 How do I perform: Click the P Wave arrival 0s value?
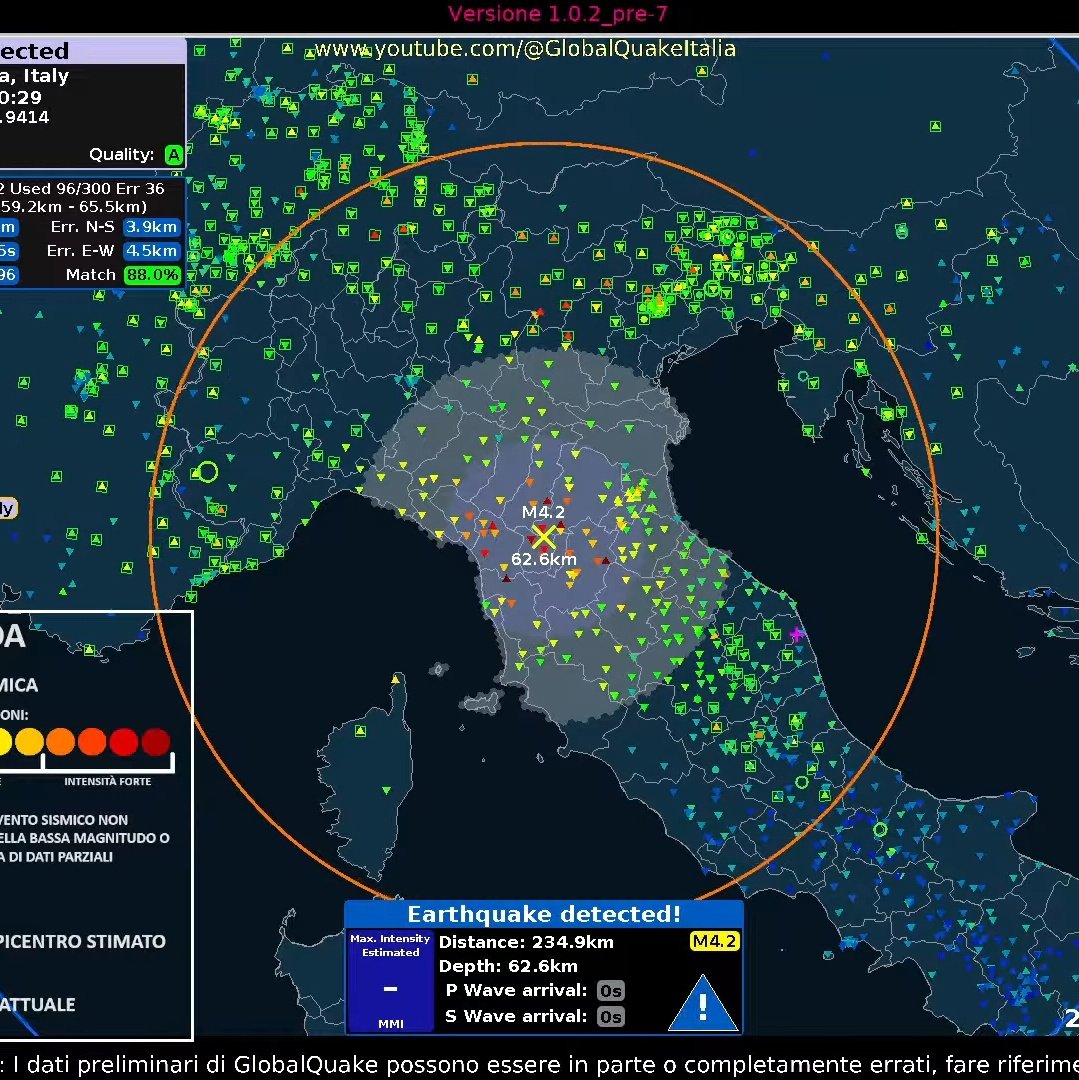(611, 990)
